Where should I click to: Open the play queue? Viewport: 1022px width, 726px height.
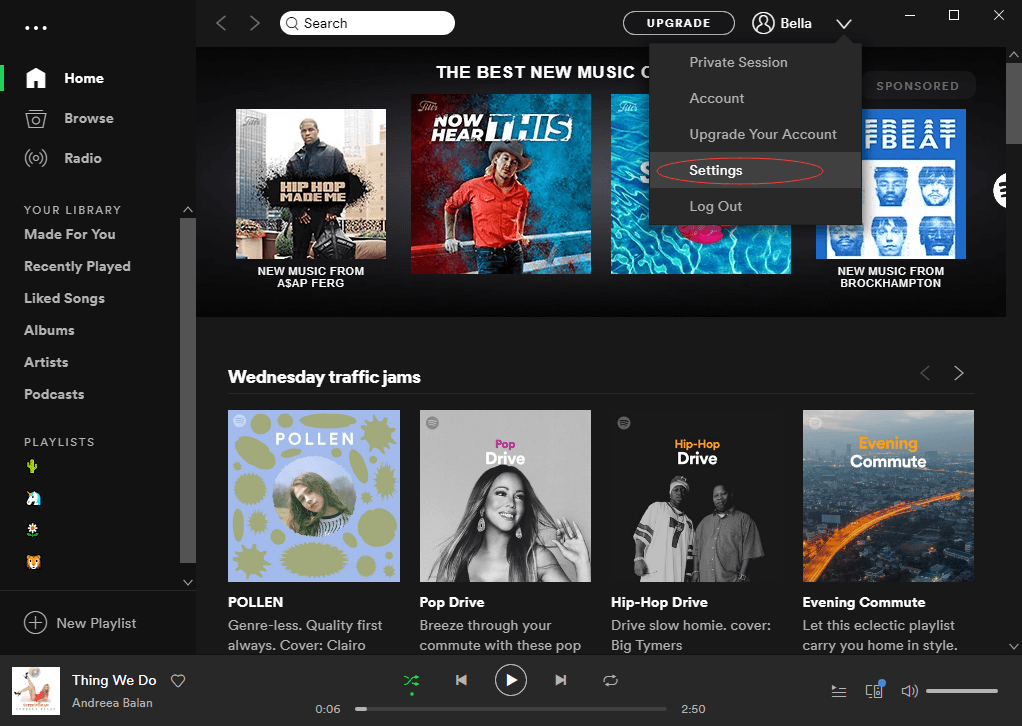(x=839, y=691)
